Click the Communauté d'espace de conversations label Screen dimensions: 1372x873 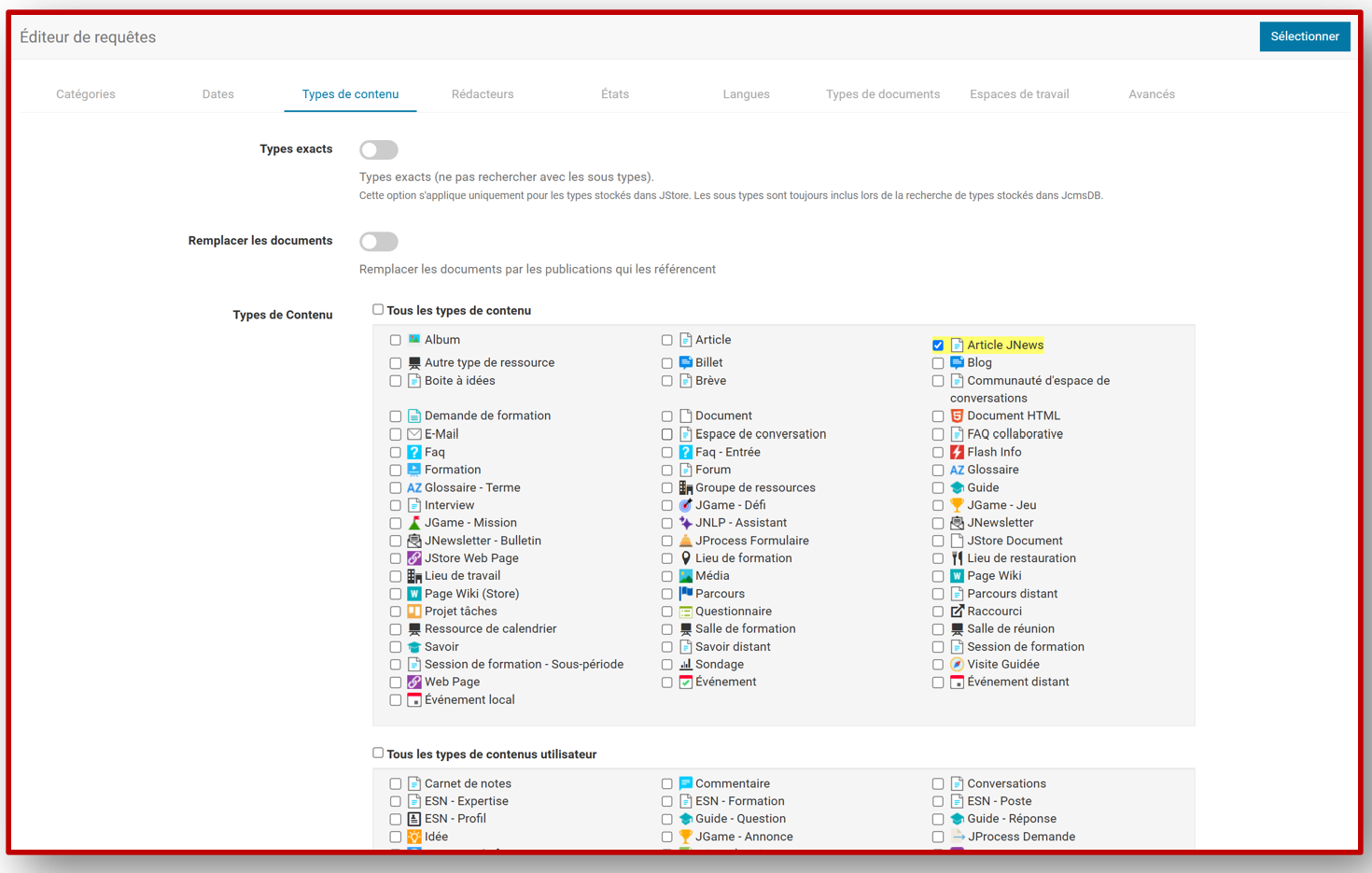[1030, 389]
